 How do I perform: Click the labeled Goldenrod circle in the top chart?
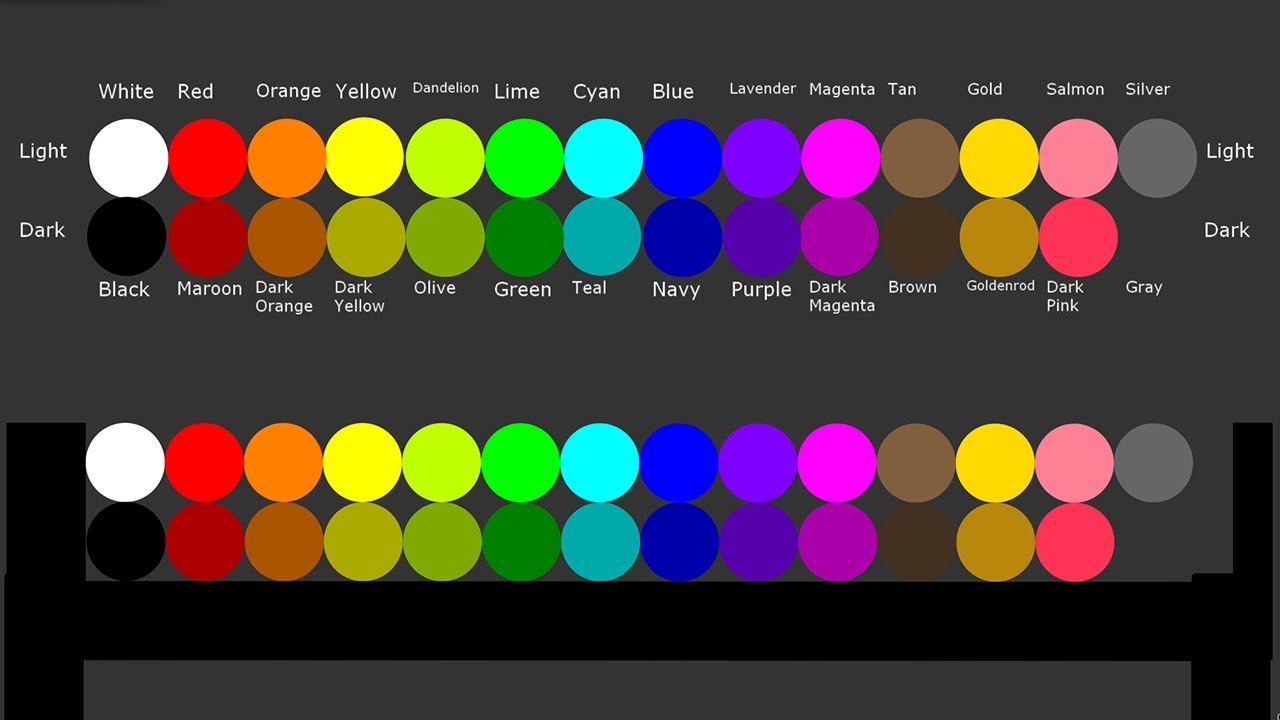(999, 237)
